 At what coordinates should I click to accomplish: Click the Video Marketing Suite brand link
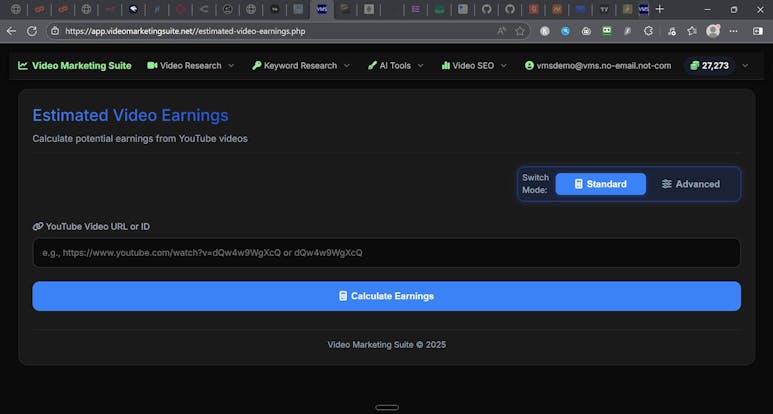click(x=82, y=66)
